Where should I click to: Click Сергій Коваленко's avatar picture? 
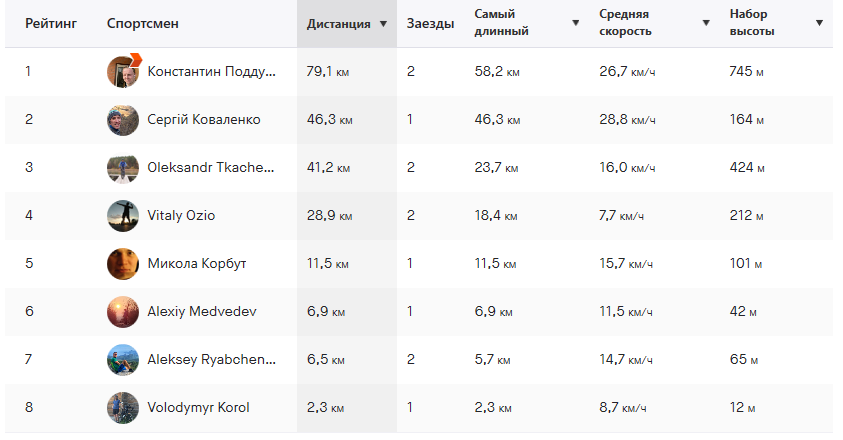tap(123, 119)
